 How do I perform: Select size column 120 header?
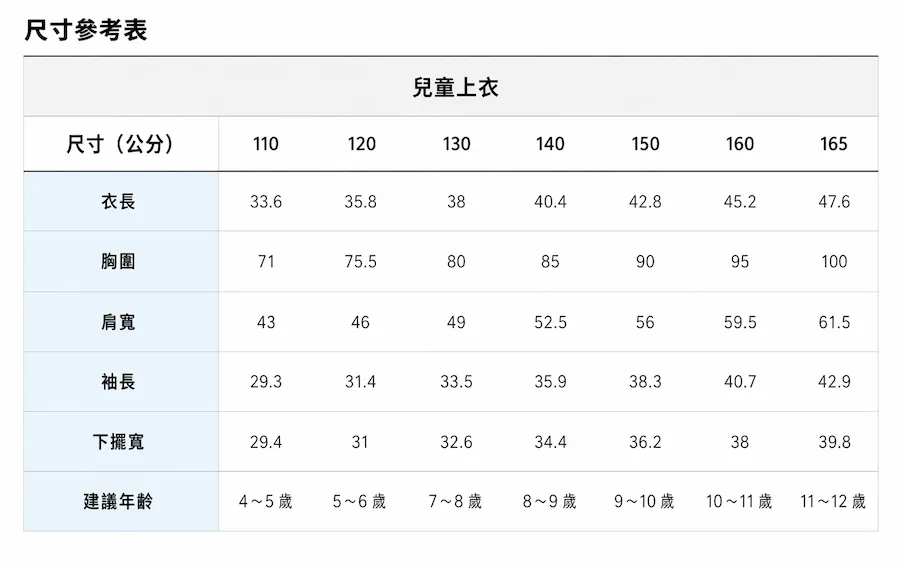coord(361,144)
